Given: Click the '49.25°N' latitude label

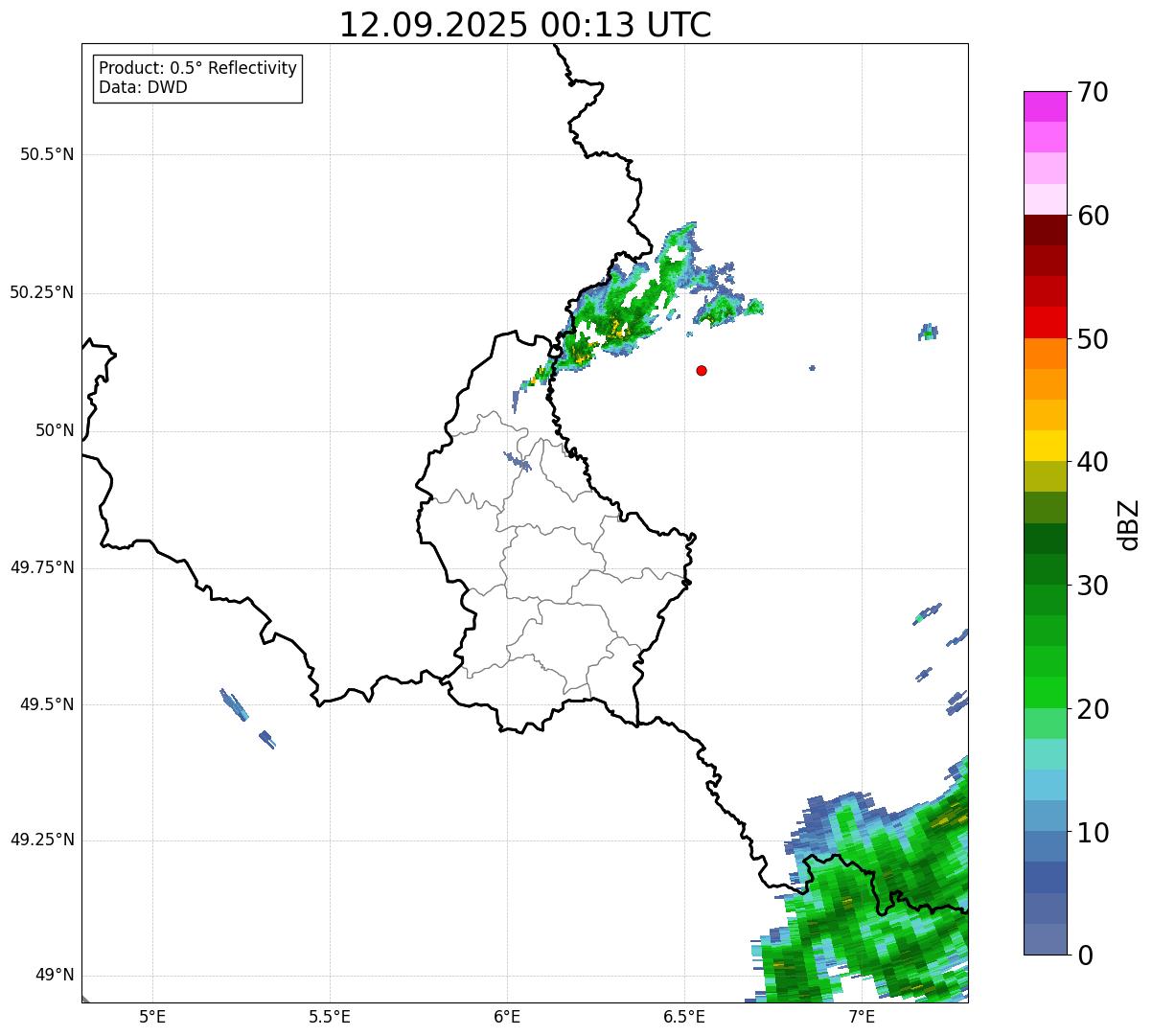Looking at the screenshot, I should click(41, 840).
